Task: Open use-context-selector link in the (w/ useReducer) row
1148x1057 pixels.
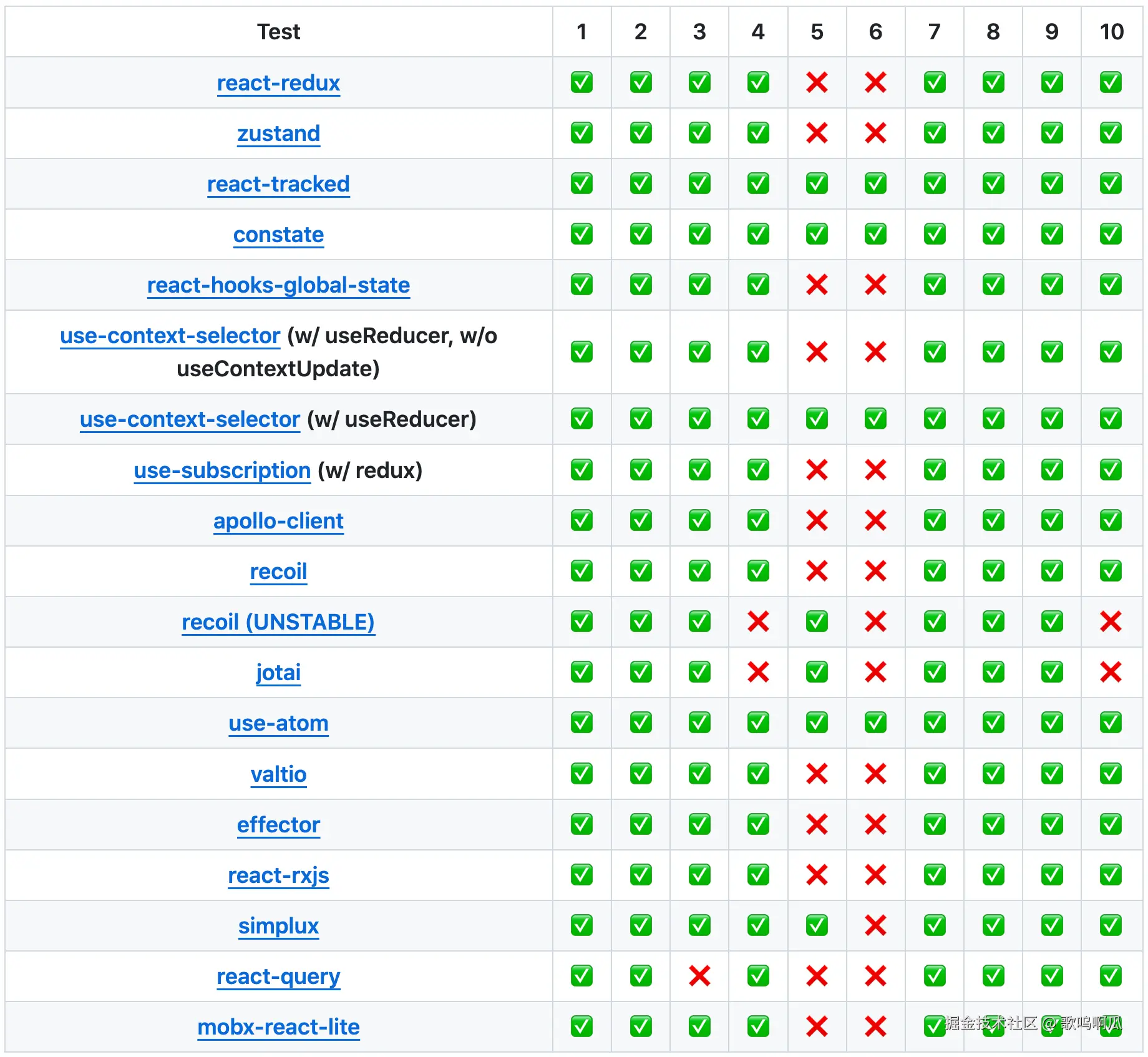Action: coord(190,419)
